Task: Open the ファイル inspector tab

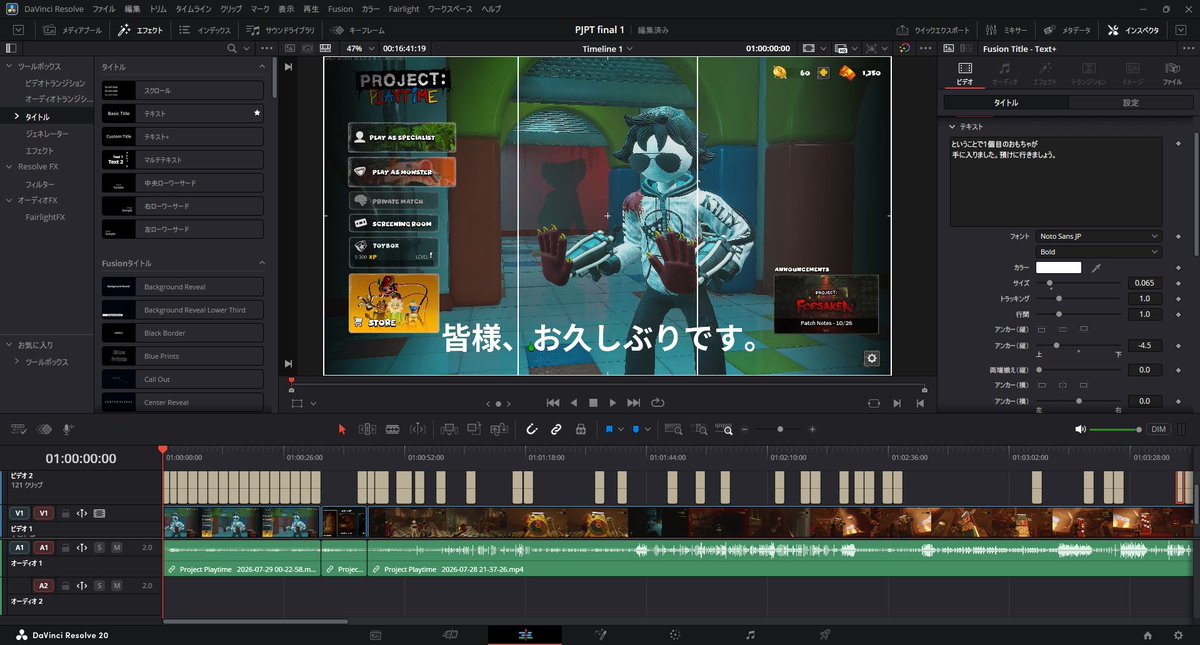Action: tap(1172, 73)
